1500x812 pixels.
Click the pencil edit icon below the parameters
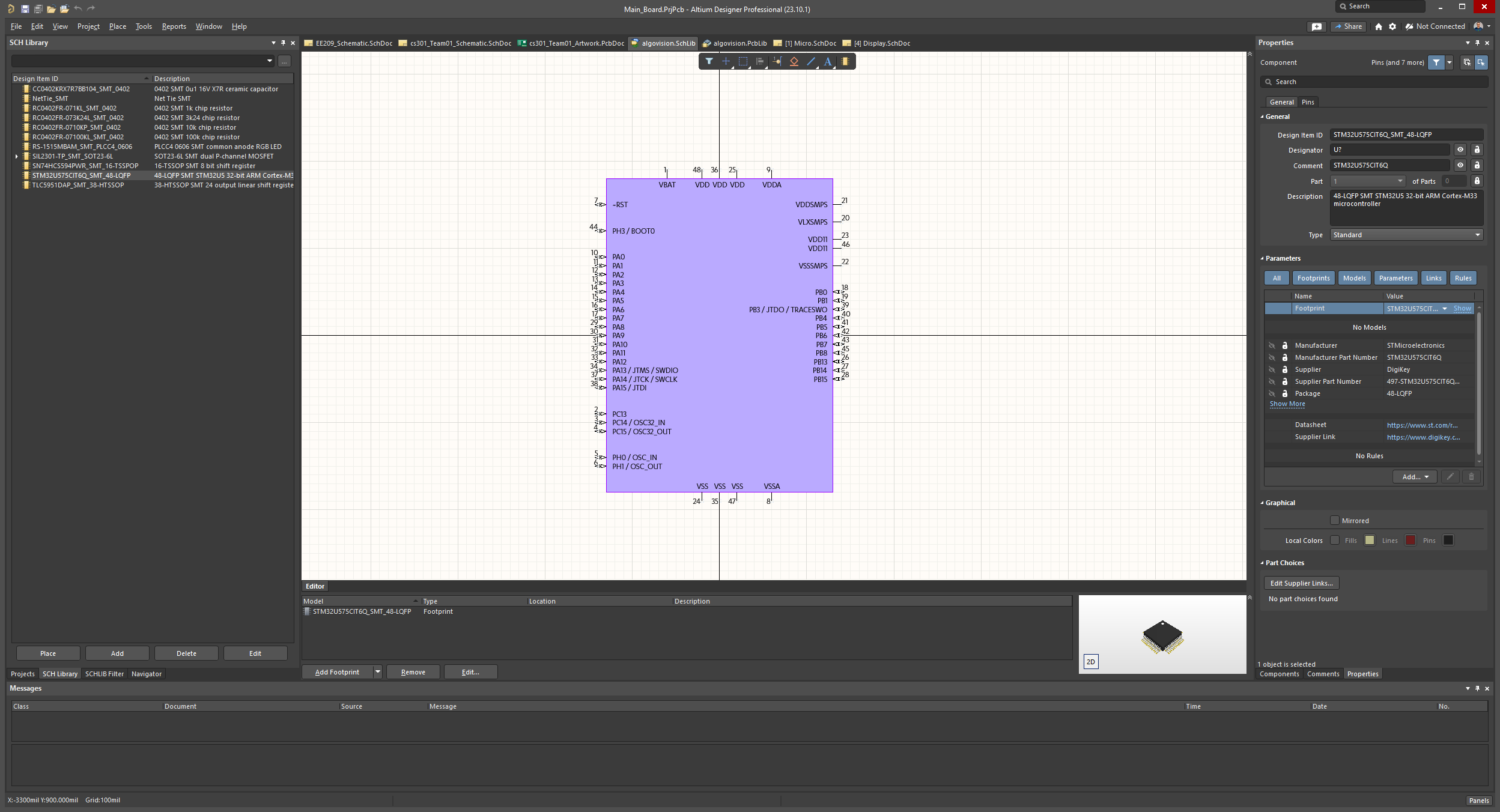(1450, 477)
